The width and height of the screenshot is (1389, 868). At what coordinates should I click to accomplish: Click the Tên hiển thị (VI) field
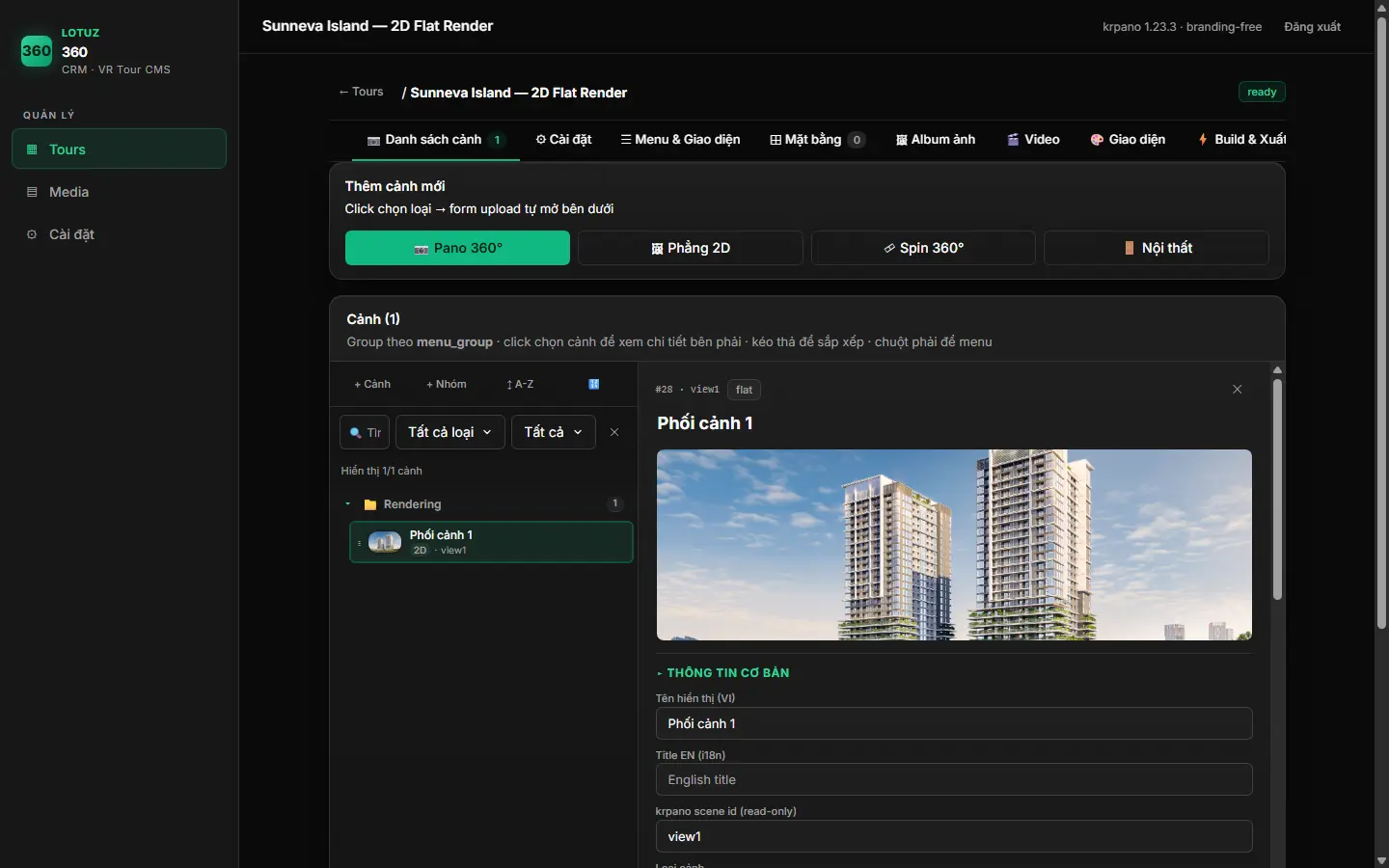(x=954, y=723)
